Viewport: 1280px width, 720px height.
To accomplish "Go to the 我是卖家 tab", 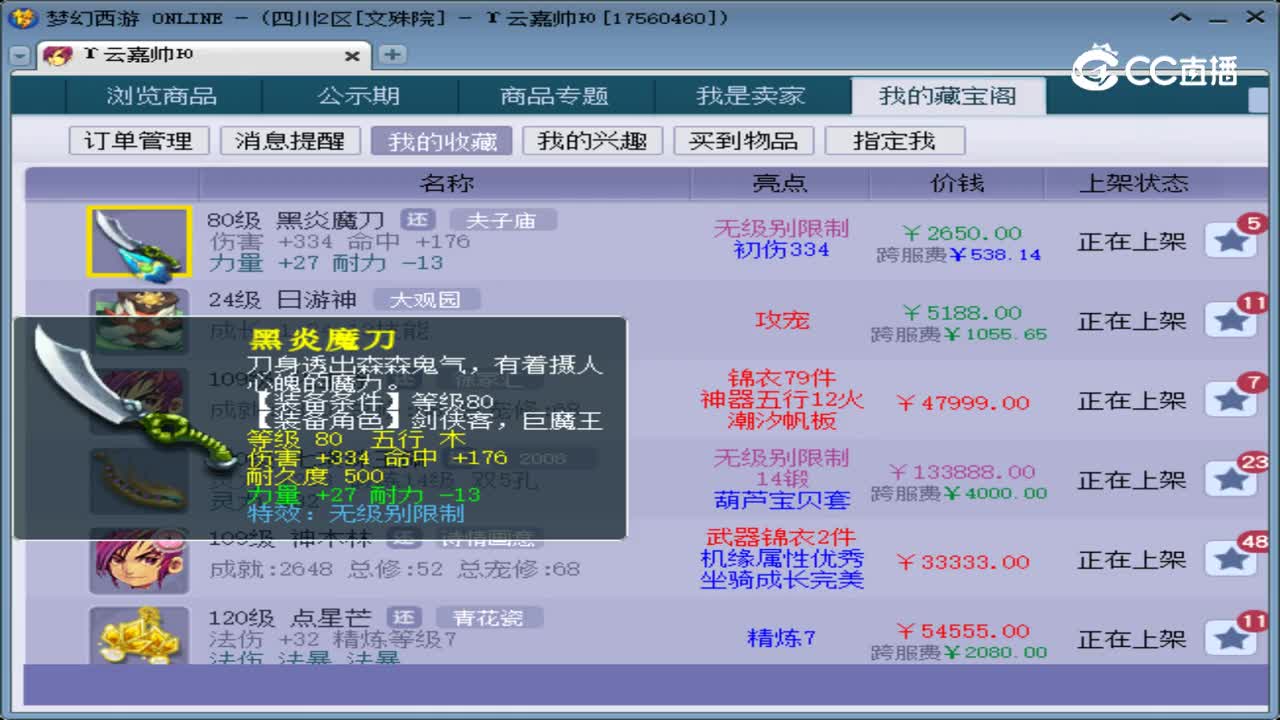I will [751, 96].
